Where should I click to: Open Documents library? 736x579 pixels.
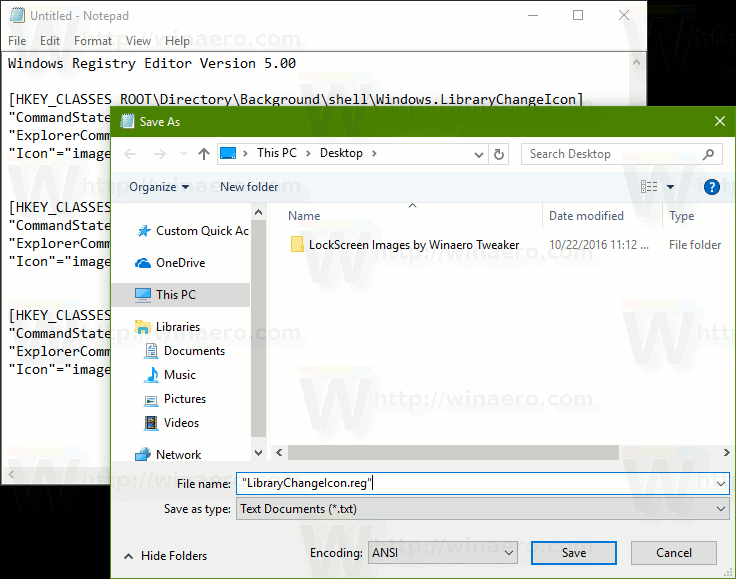[x=184, y=351]
